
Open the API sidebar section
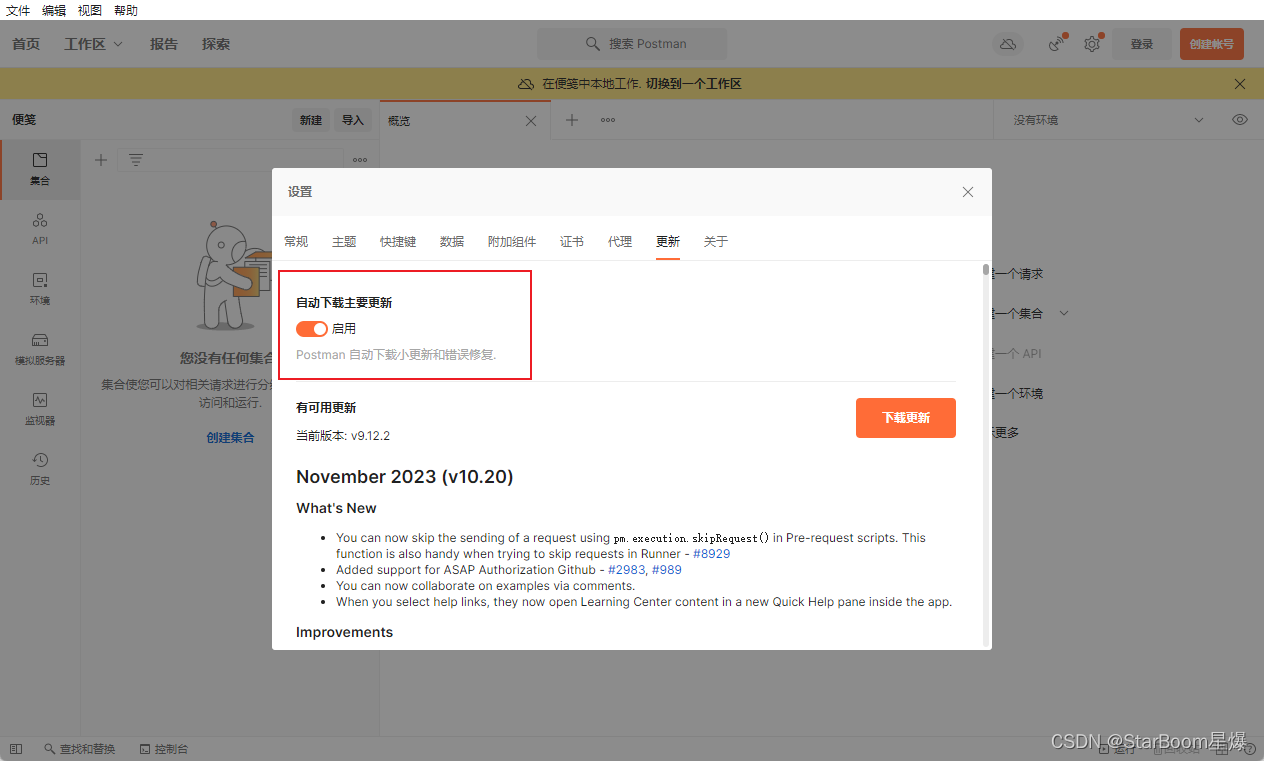click(40, 229)
